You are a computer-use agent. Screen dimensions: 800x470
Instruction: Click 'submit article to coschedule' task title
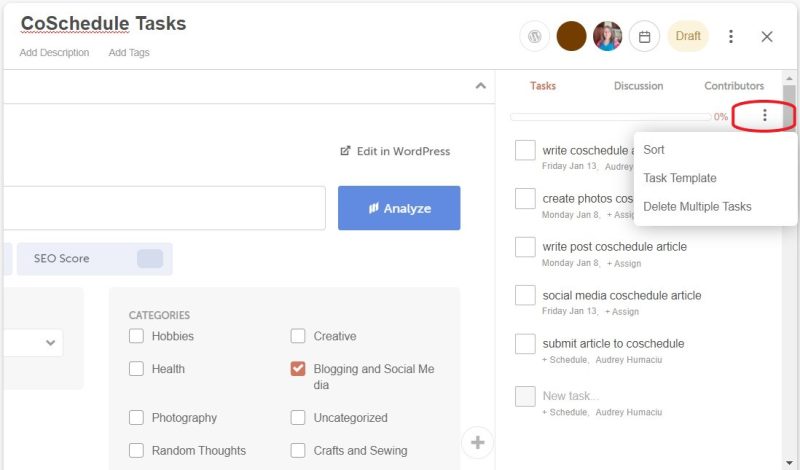[x=613, y=343]
